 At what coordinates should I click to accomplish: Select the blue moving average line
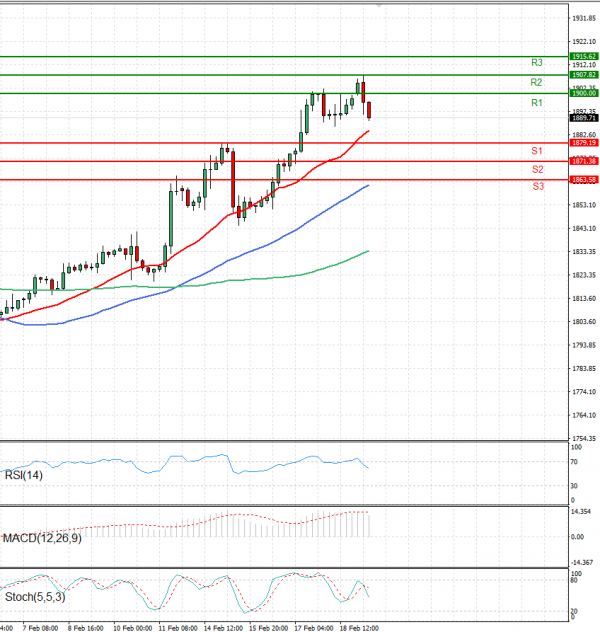click(x=300, y=227)
